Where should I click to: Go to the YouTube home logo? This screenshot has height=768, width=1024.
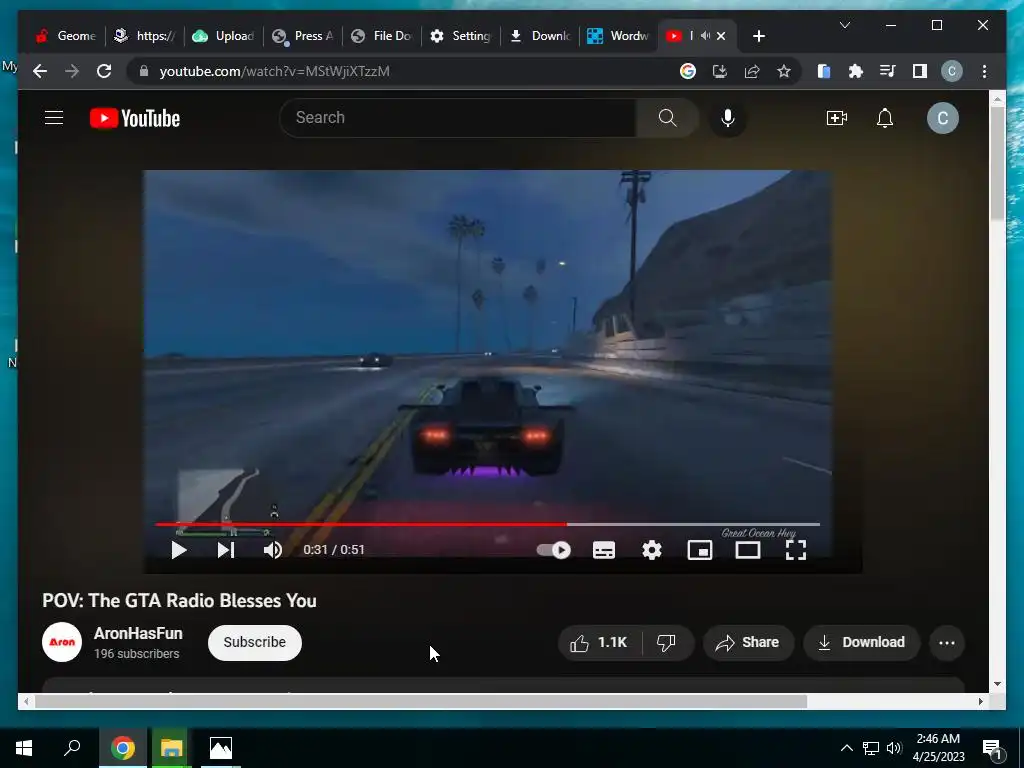(x=135, y=118)
